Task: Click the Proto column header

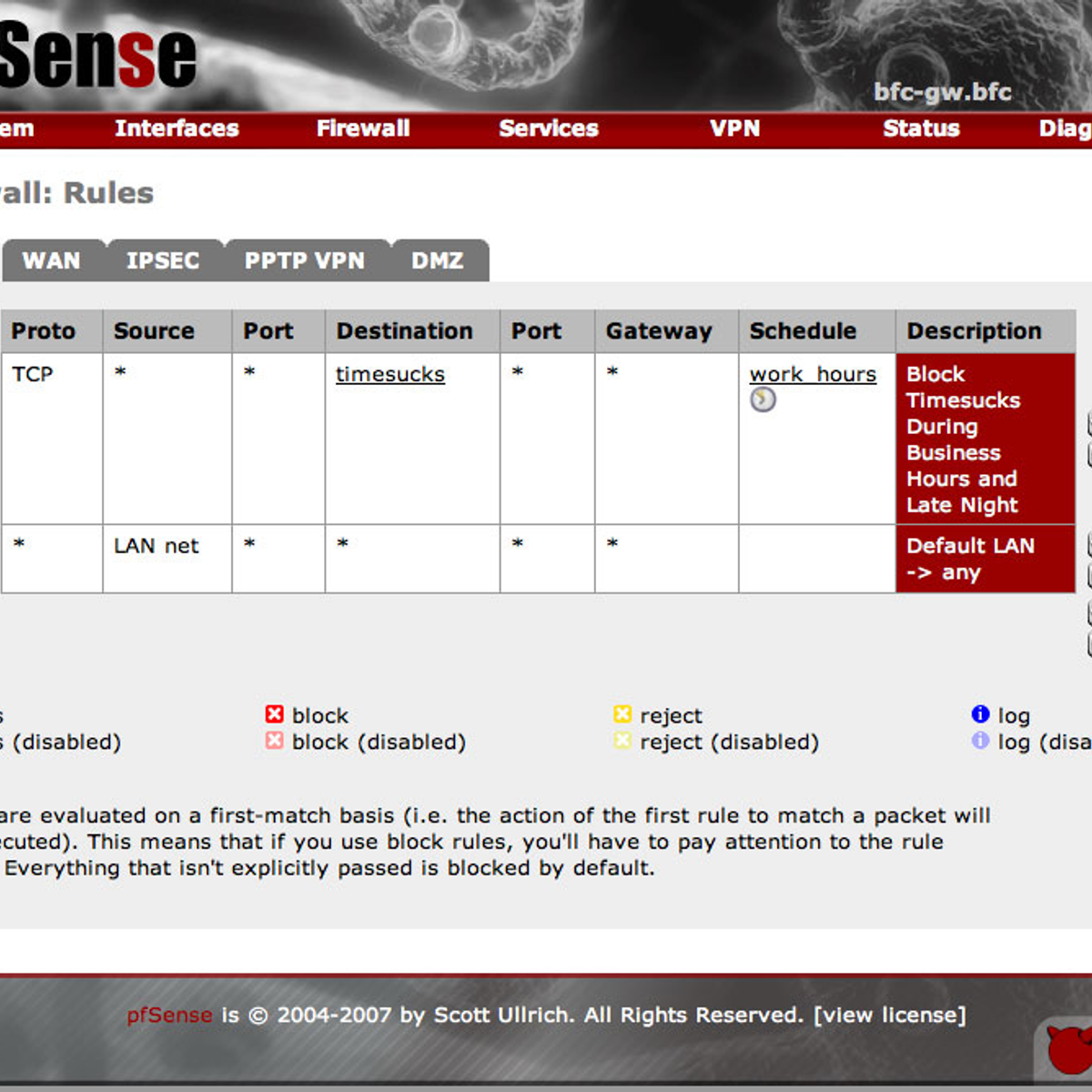Action: pyautogui.click(x=52, y=331)
